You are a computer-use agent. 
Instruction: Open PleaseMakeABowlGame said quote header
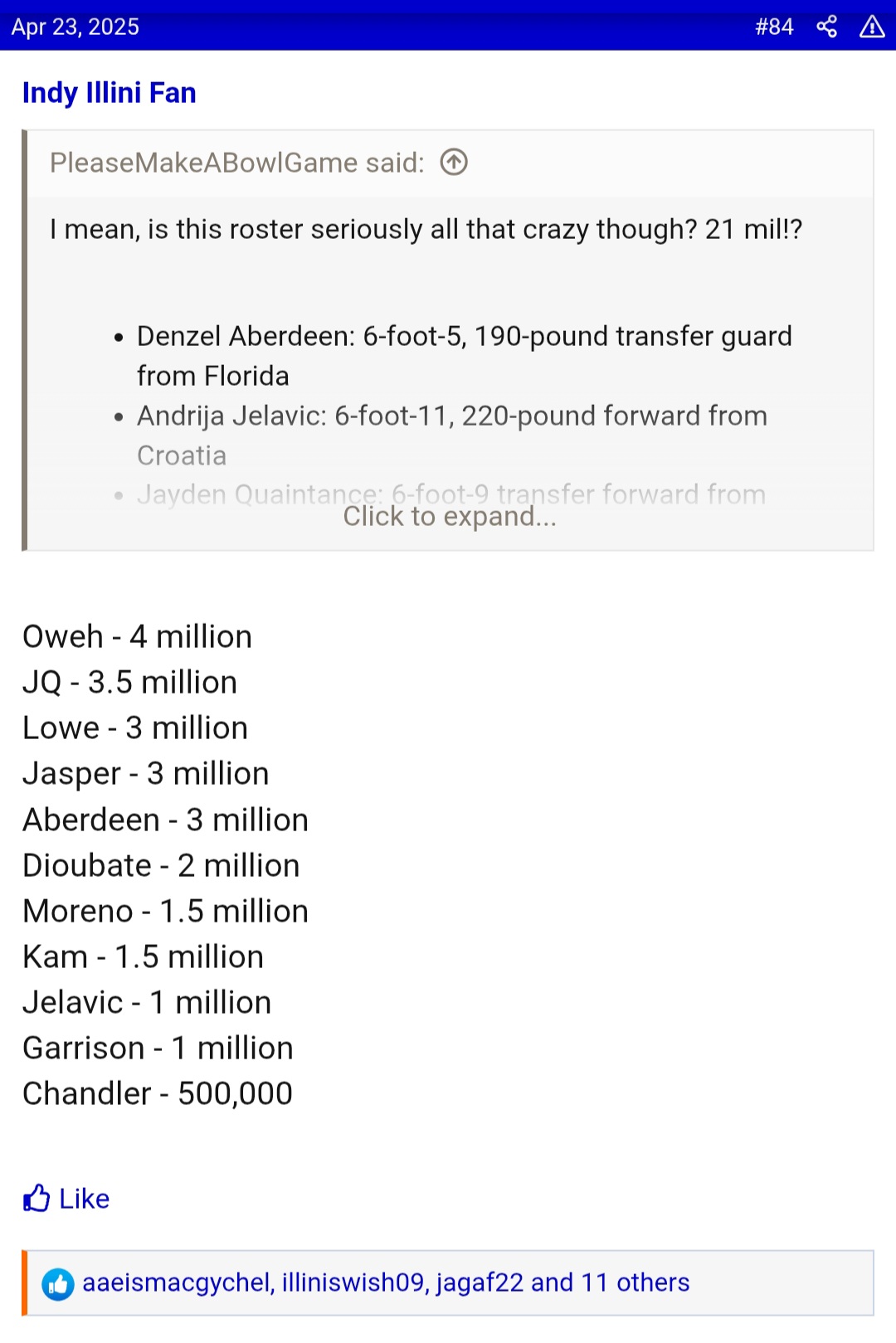click(237, 163)
